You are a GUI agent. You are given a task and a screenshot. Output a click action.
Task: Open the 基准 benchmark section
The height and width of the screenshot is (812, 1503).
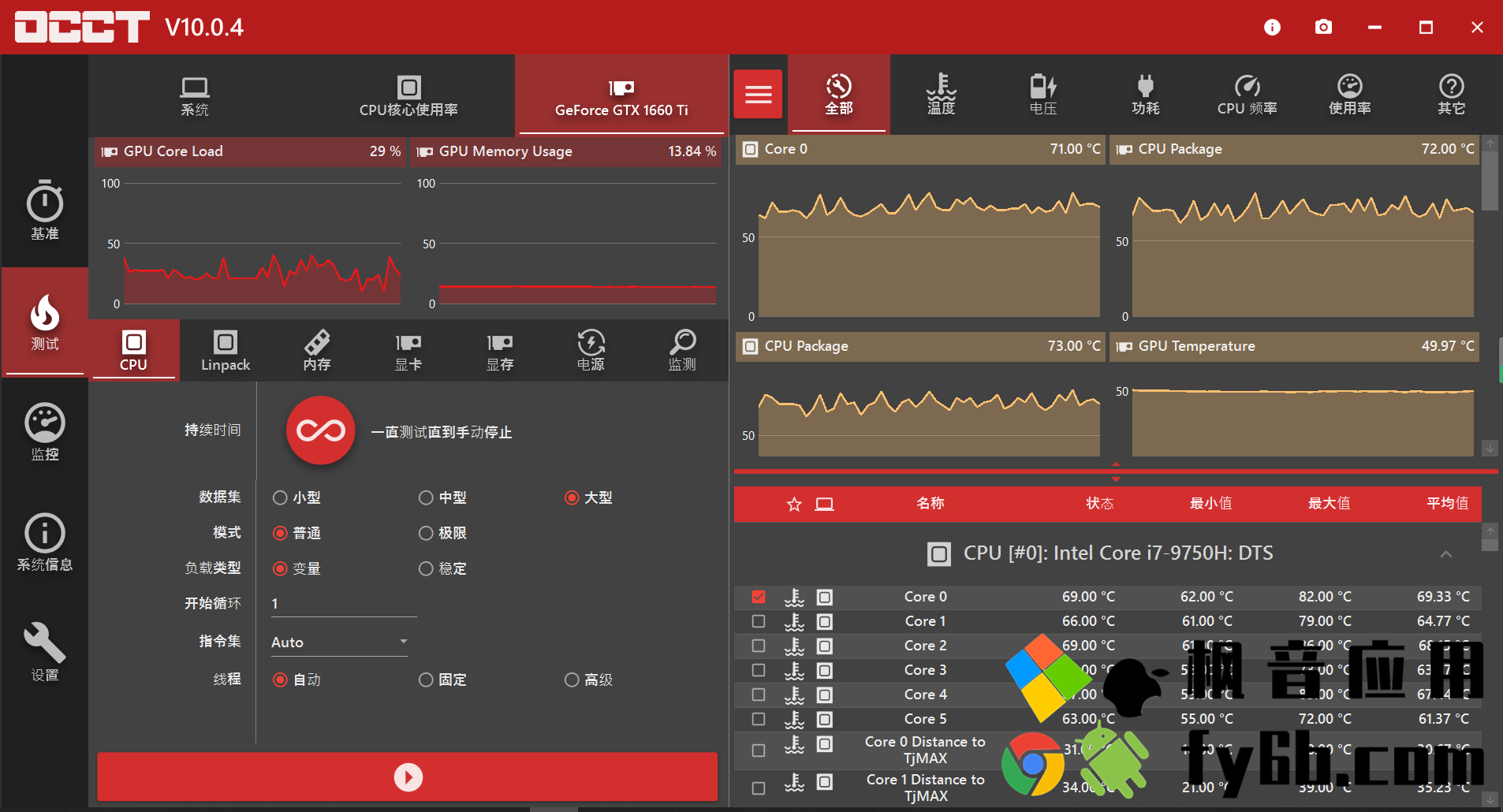point(45,210)
